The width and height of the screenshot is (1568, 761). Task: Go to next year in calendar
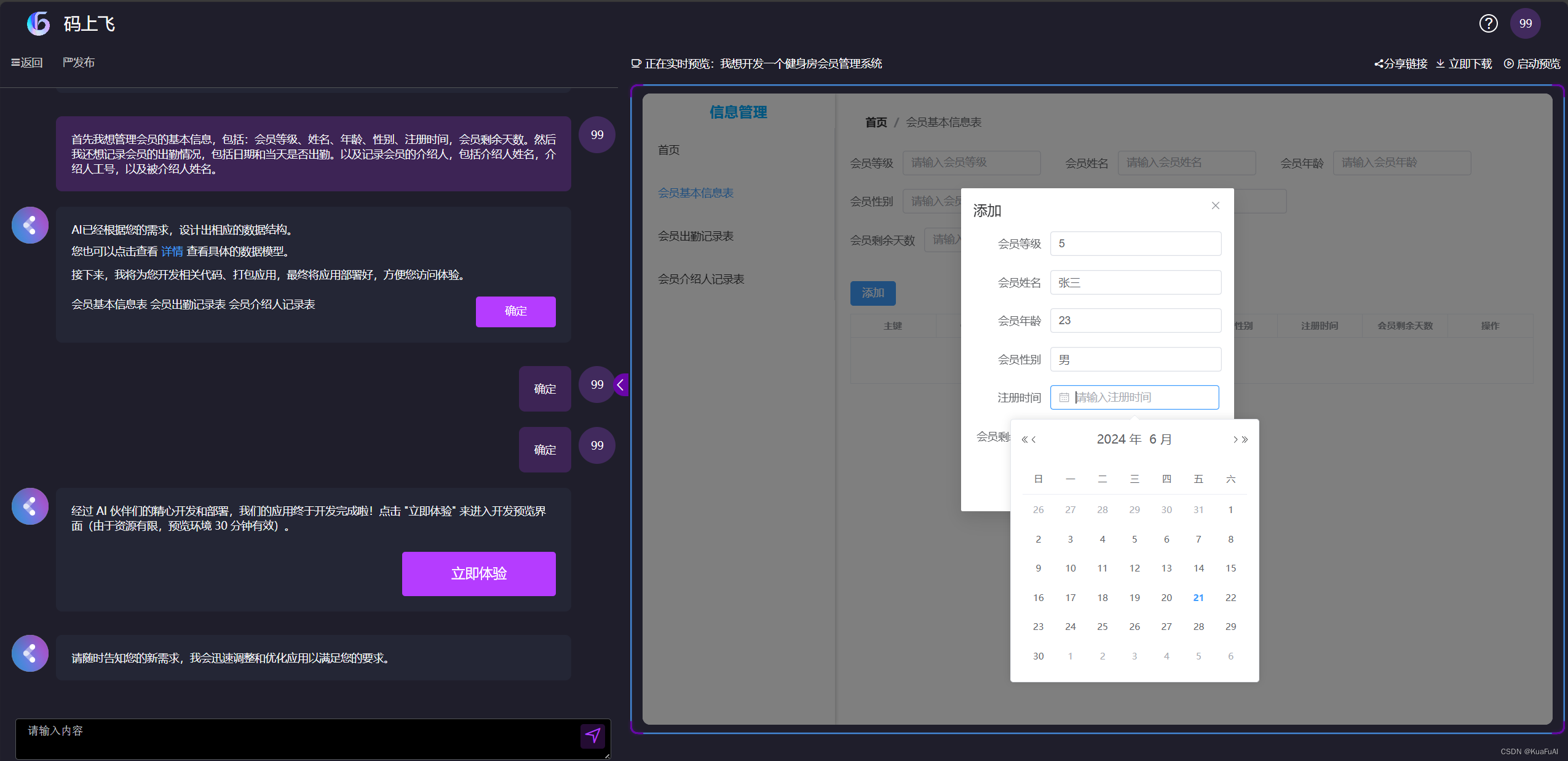coord(1245,439)
